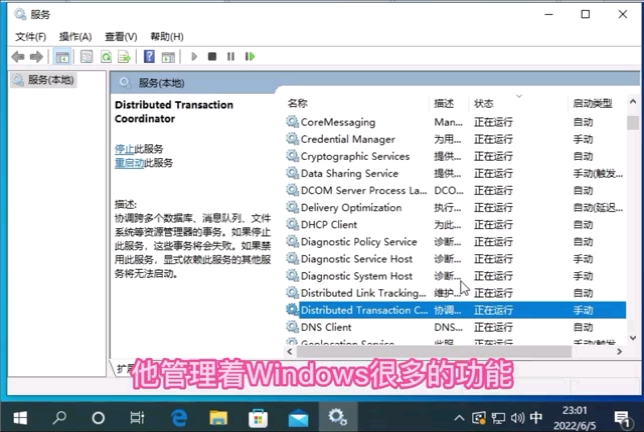Show hidden tray icons chevron
Viewport: 644px width, 432px height.
(459, 418)
